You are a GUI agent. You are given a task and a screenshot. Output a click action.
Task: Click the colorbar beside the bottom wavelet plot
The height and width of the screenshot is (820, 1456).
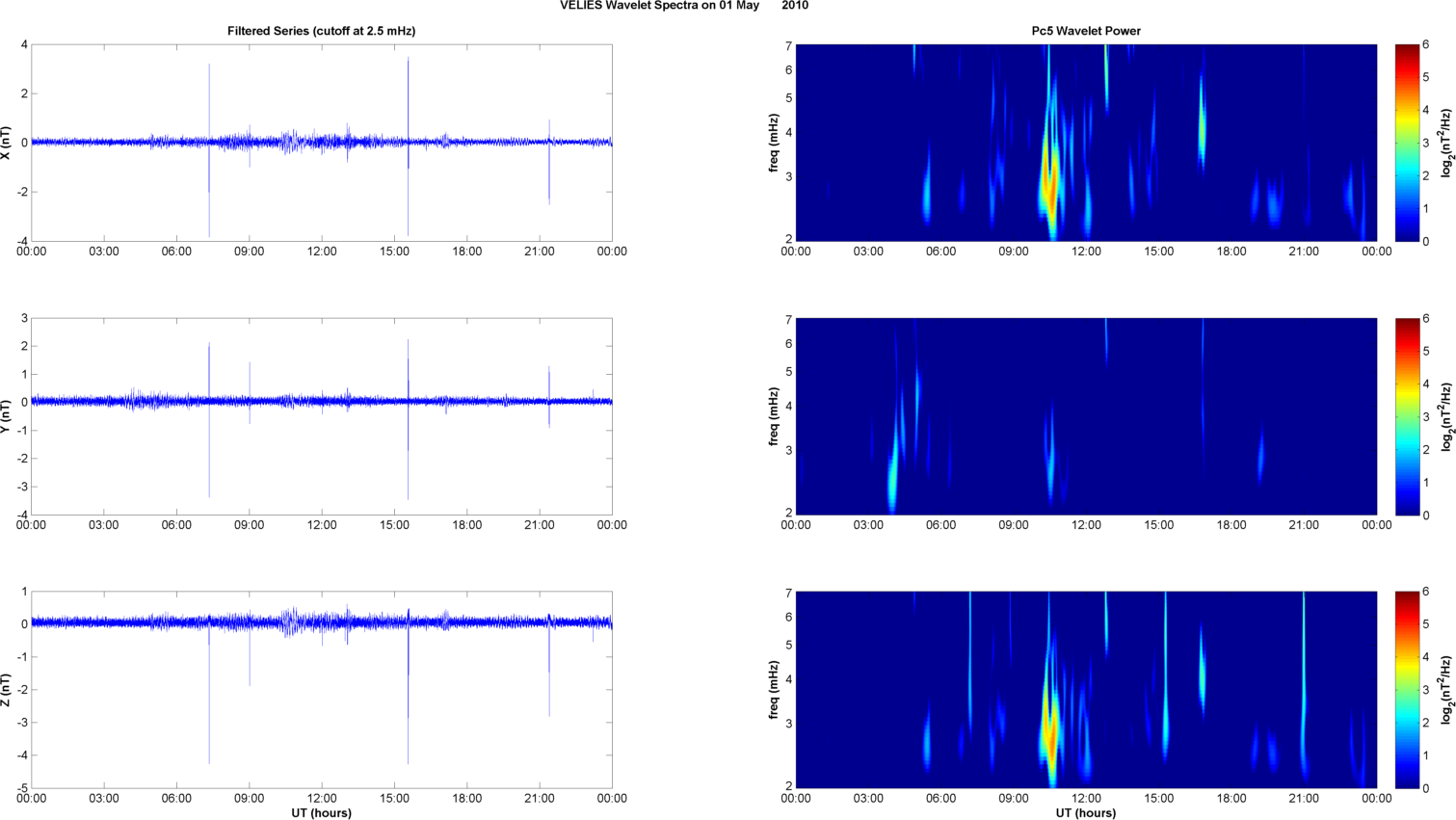click(x=1407, y=690)
